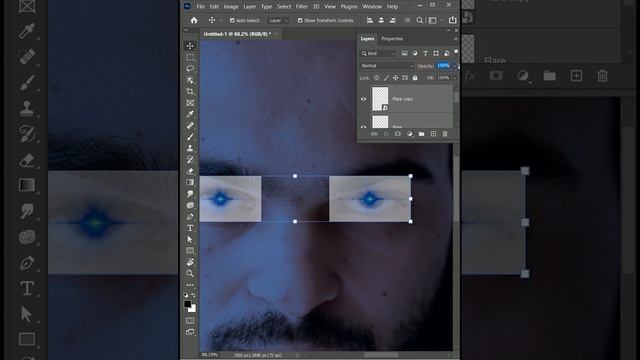Select the Horizontal Type tool
The width and height of the screenshot is (640, 360).
click(x=190, y=228)
